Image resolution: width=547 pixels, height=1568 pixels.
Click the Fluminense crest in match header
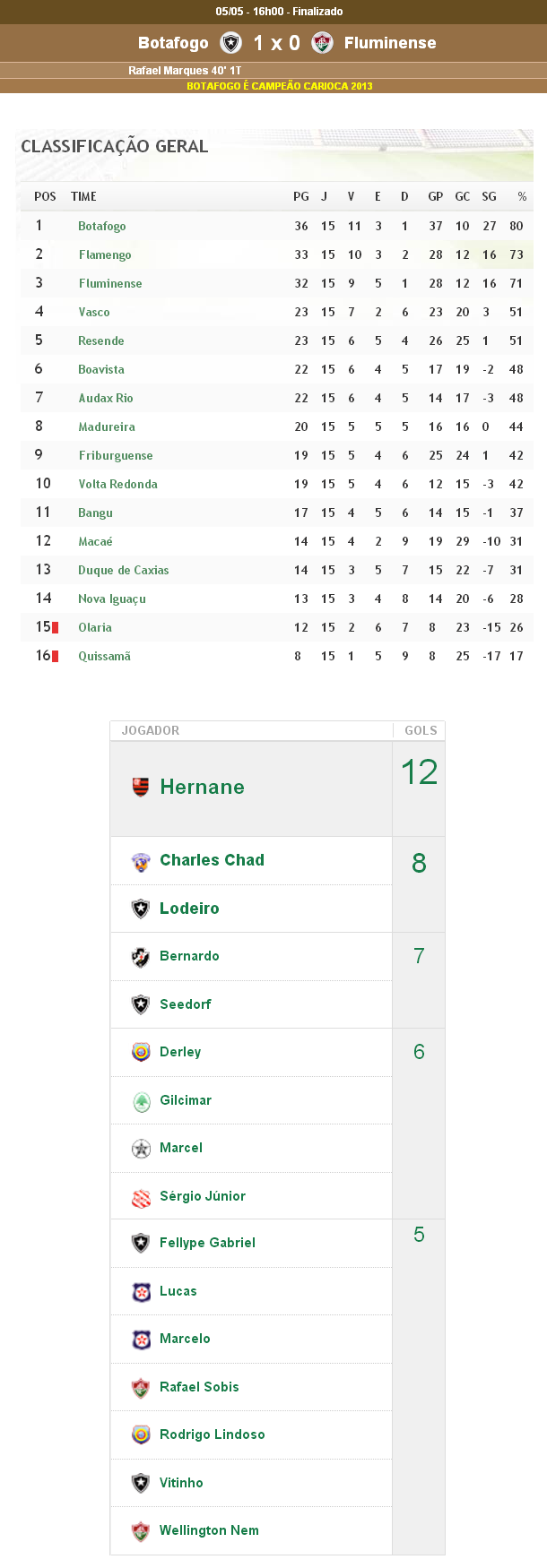[323, 42]
